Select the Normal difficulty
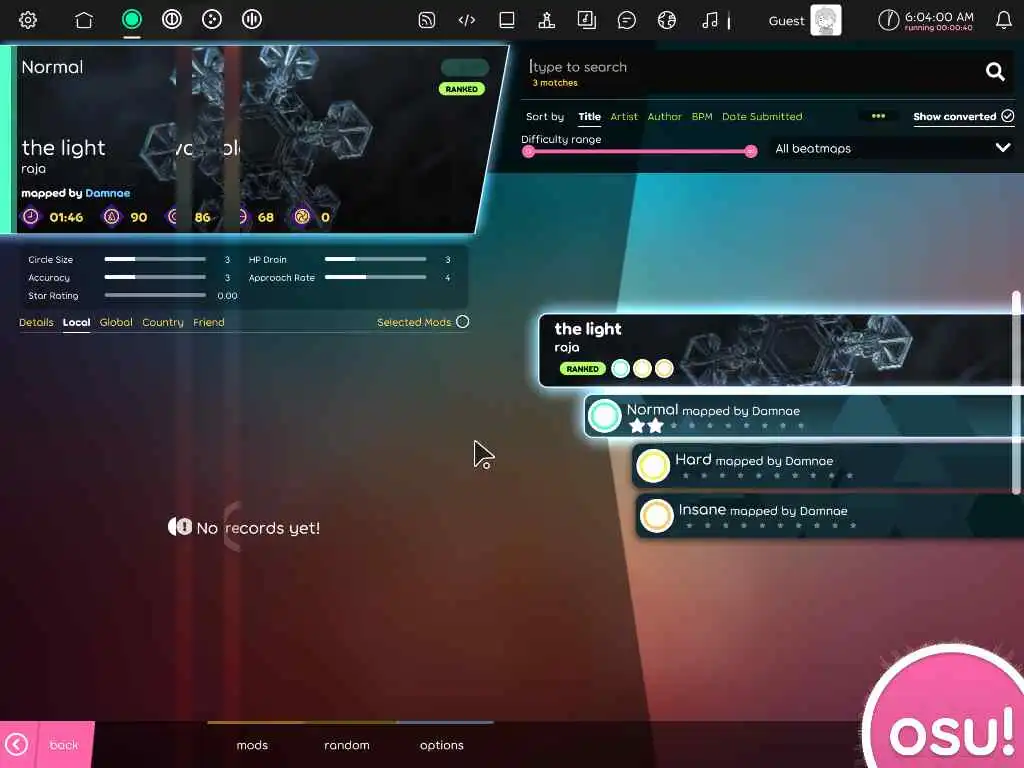1024x768 pixels. click(x=803, y=417)
